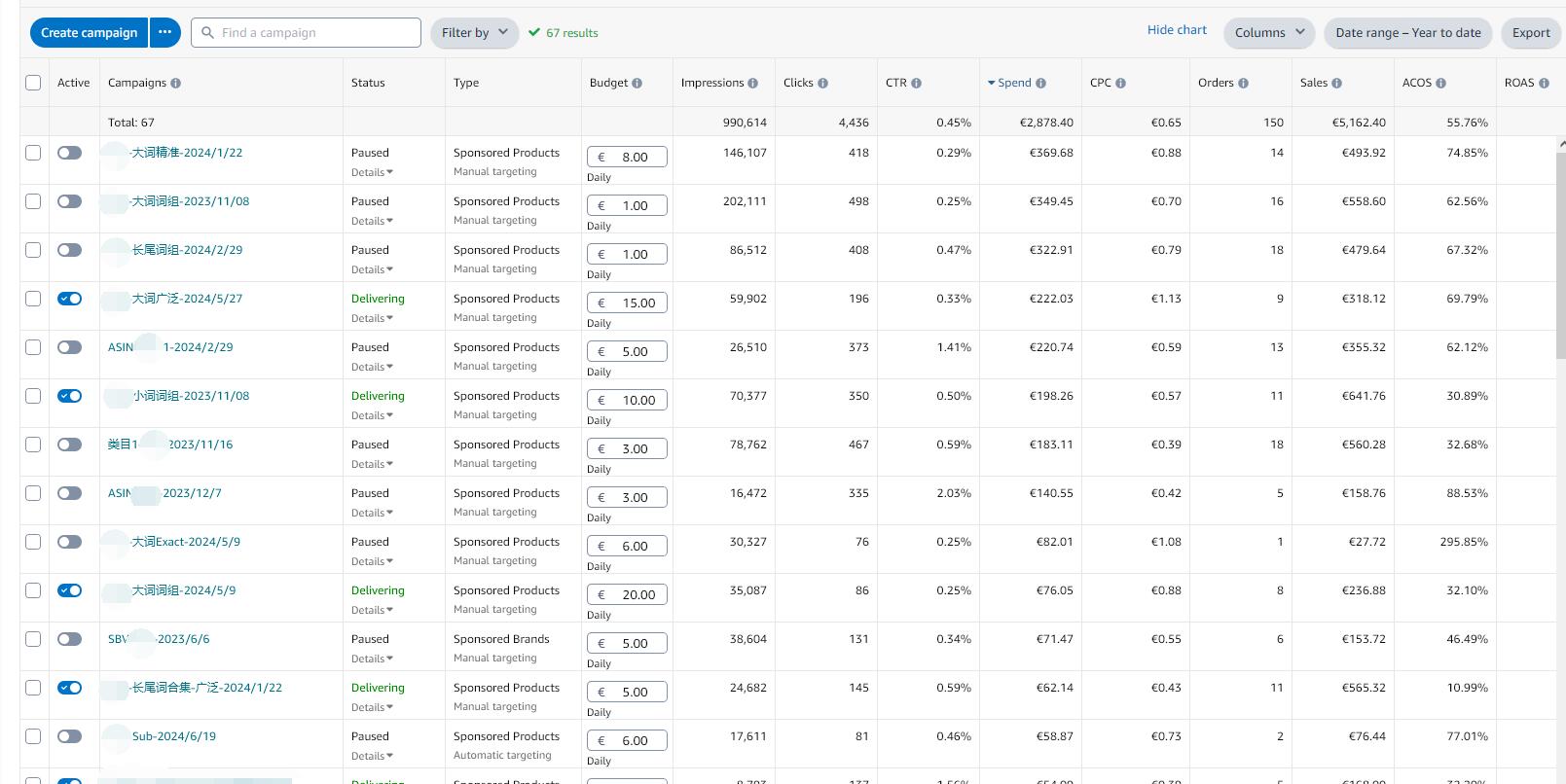Image resolution: width=1566 pixels, height=784 pixels.
Task: Edit the 20.00 budget field
Action: click(x=627, y=594)
